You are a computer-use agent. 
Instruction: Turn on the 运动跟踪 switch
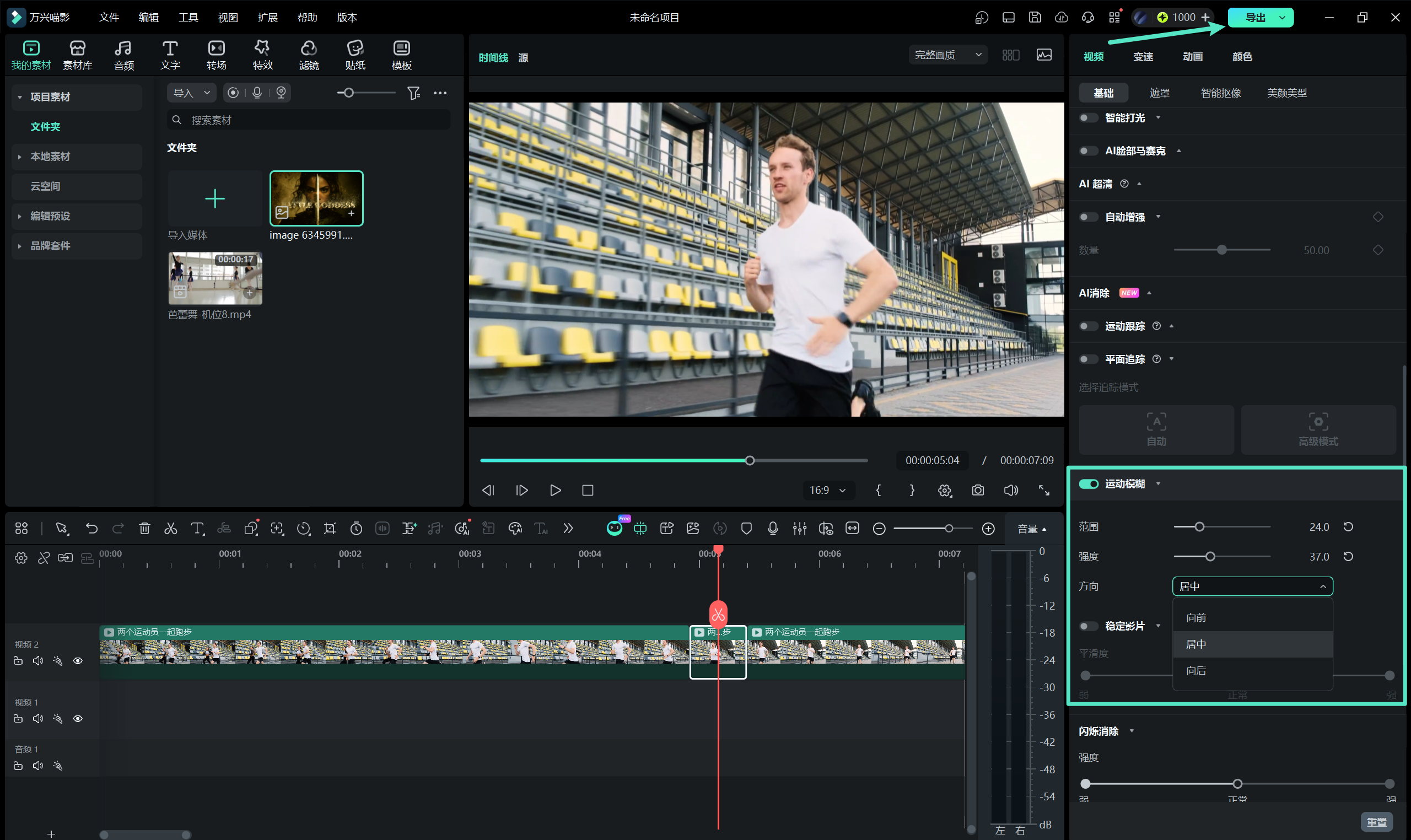coord(1089,326)
